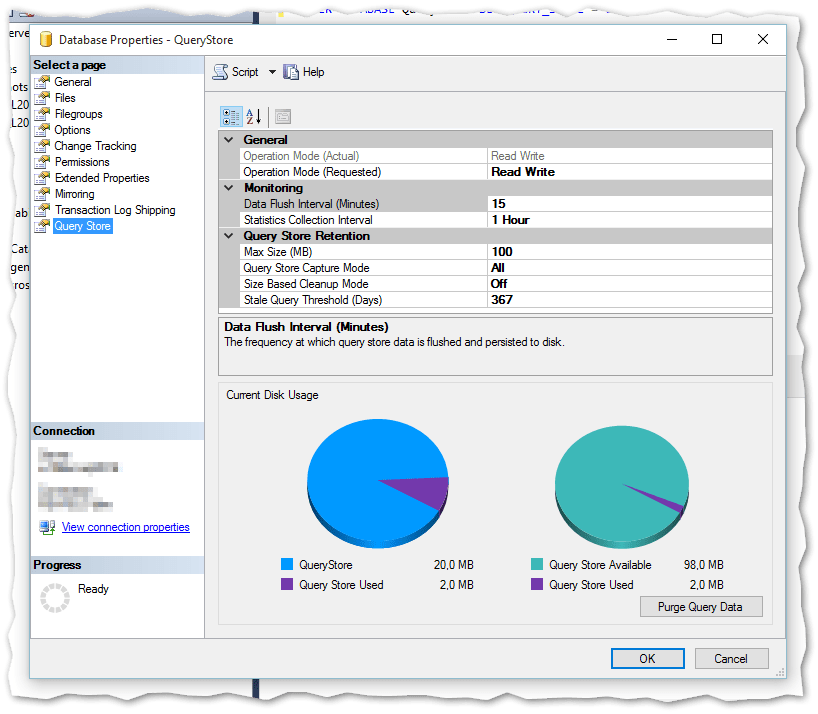This screenshot has height=714, width=818.
Task: Click the Help icon in toolbar
Action: click(291, 72)
